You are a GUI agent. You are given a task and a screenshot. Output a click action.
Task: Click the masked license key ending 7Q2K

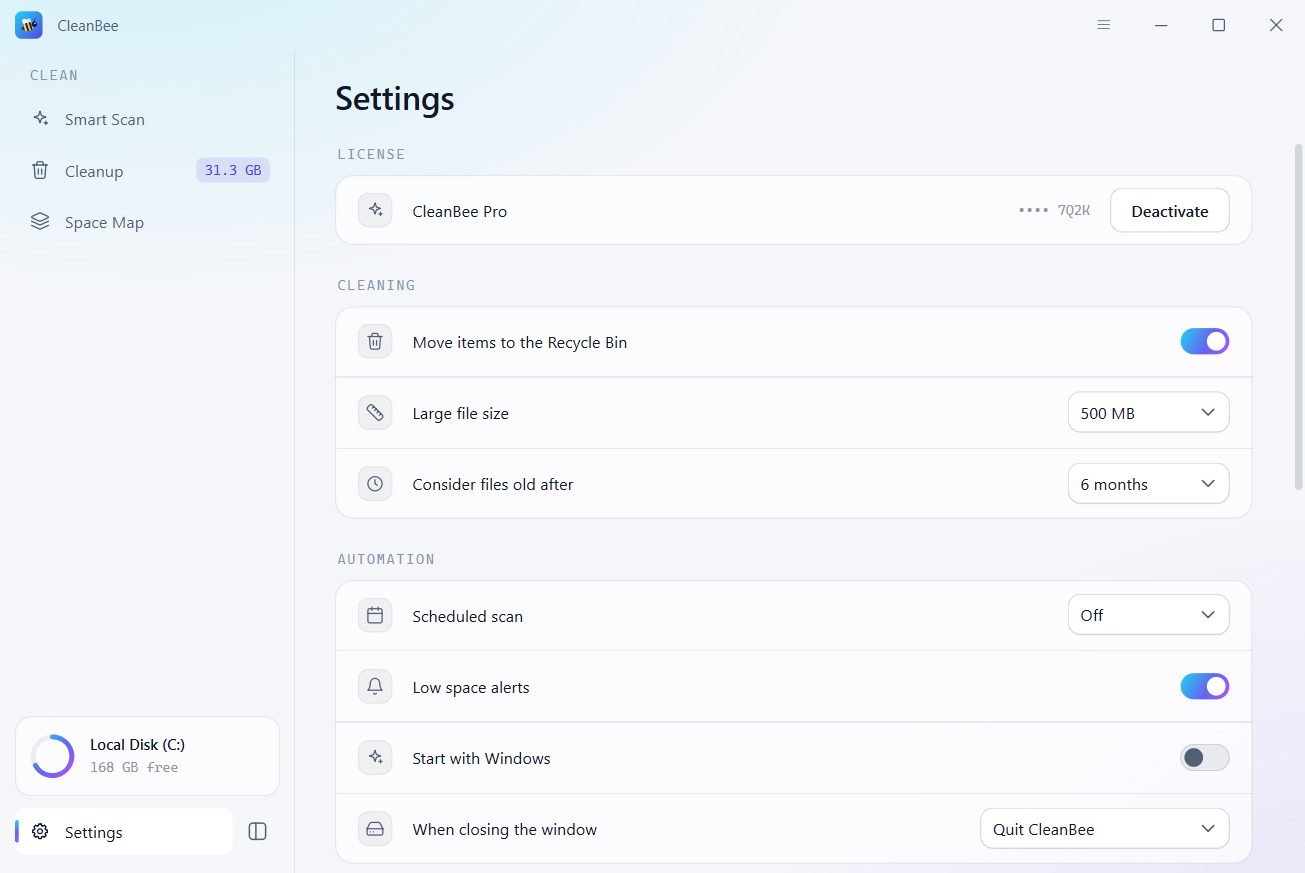pyautogui.click(x=1054, y=211)
